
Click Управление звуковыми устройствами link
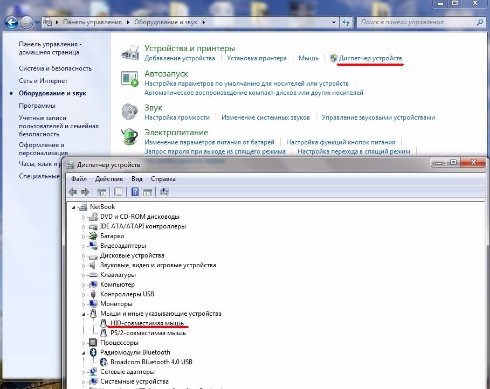coord(378,117)
